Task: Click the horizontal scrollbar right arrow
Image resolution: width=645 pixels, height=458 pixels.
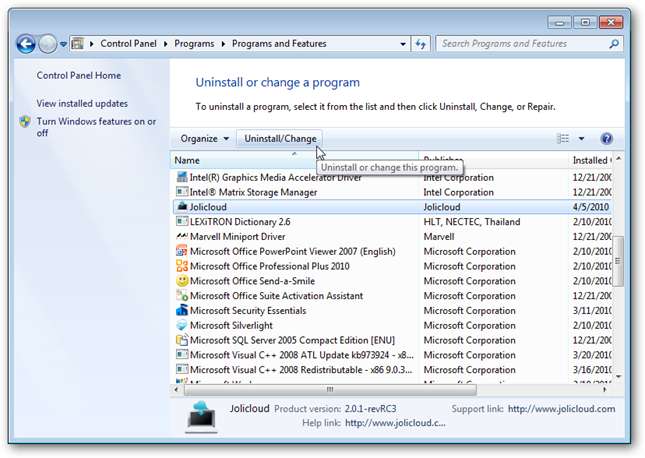Action: (605, 389)
